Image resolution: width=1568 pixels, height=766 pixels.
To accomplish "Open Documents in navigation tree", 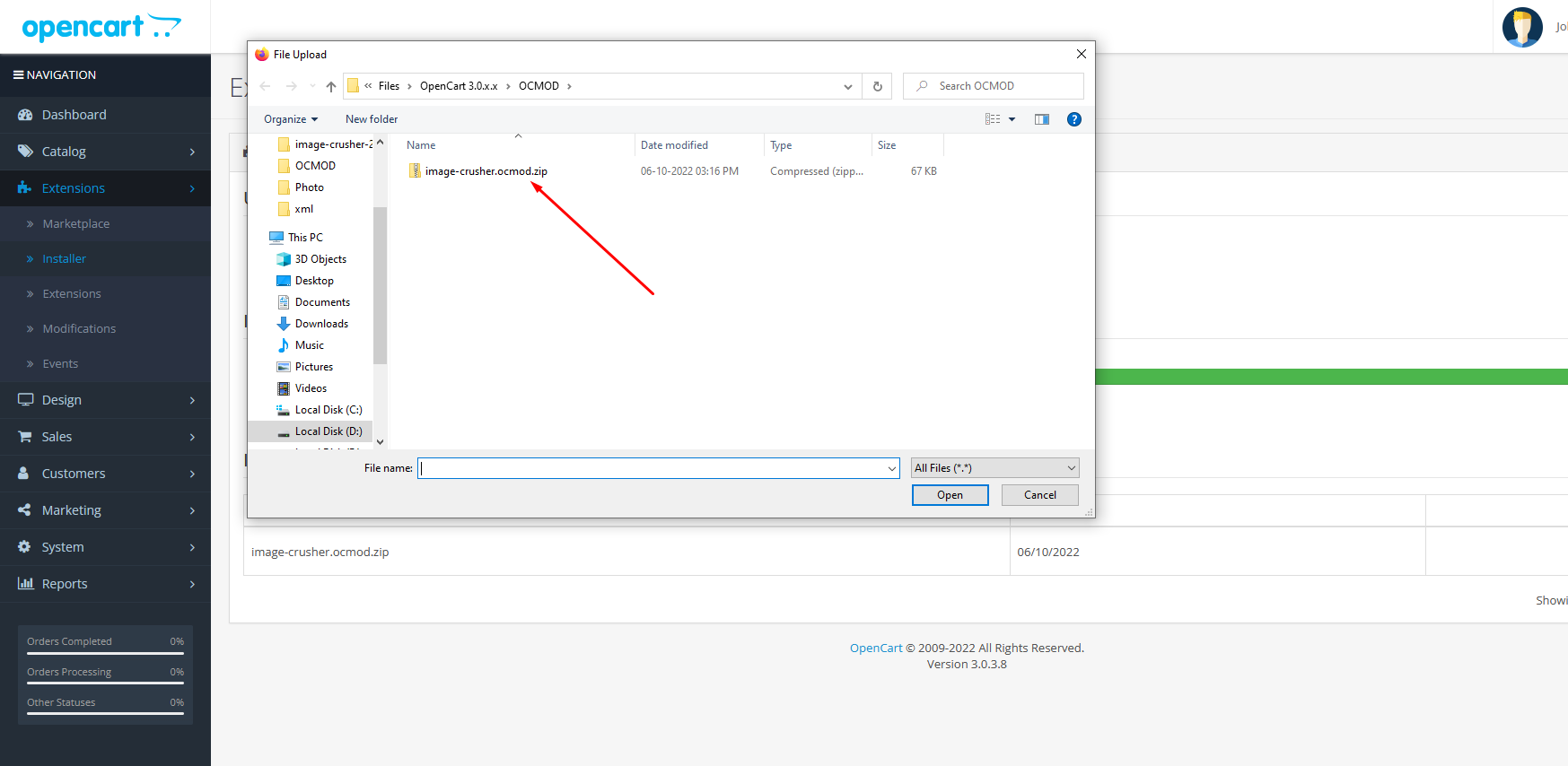I will (322, 302).
